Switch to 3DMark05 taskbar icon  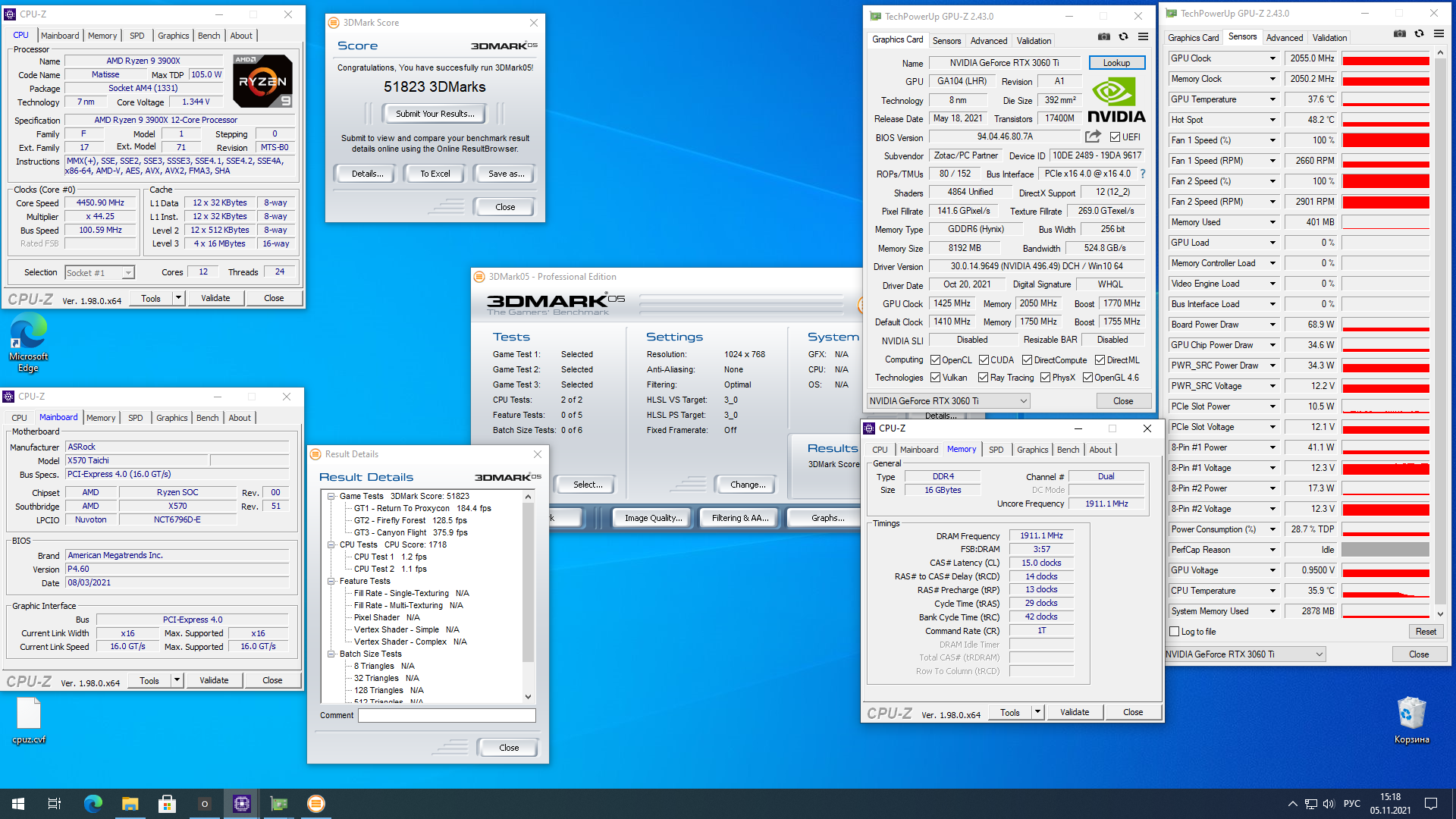click(316, 804)
